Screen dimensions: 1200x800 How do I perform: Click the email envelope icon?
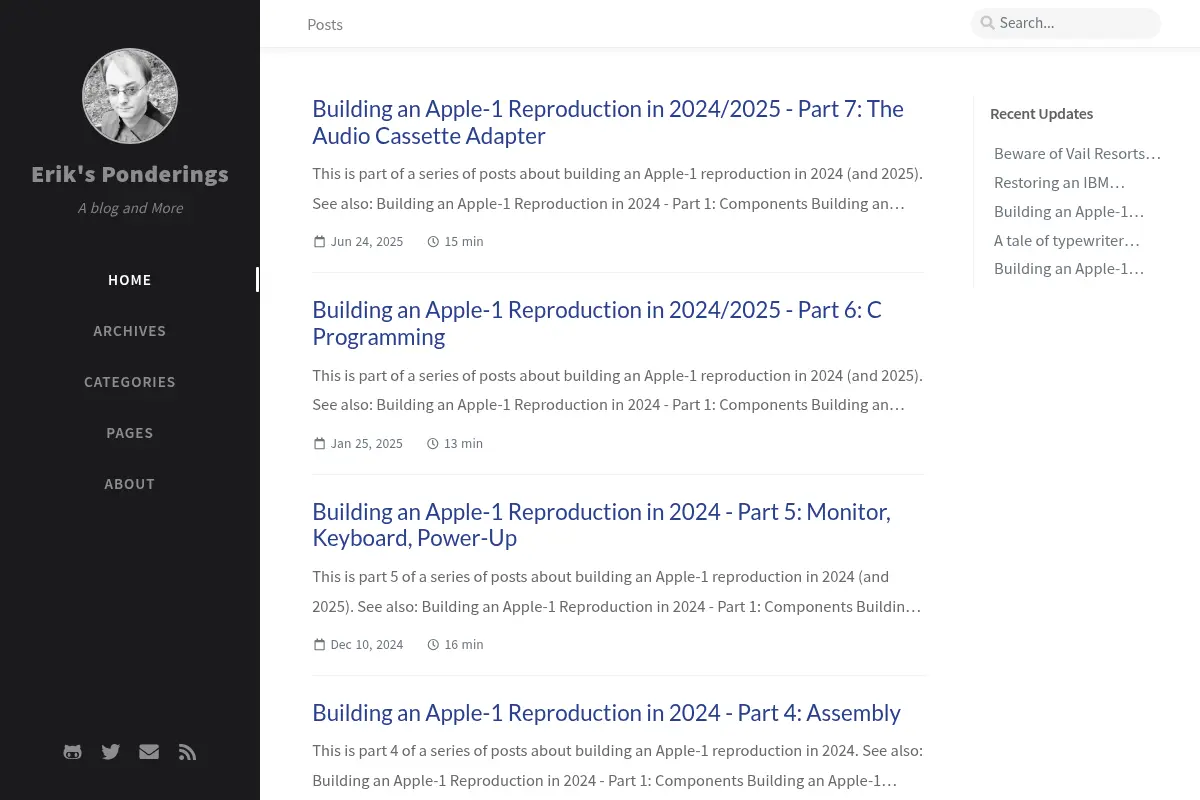click(149, 752)
